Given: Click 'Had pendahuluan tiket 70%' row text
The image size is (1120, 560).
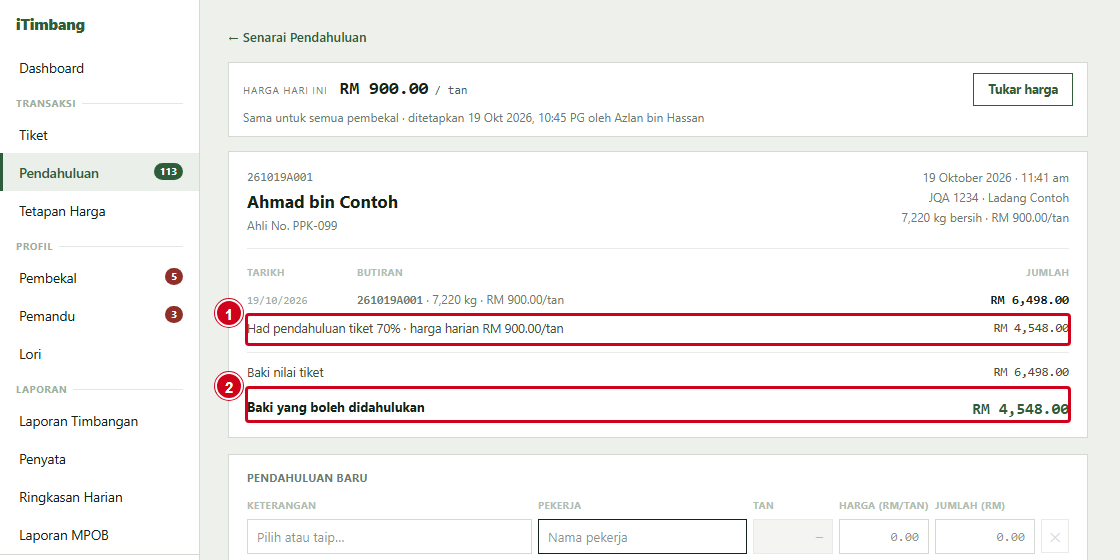Looking at the screenshot, I should pyautogui.click(x=405, y=329).
